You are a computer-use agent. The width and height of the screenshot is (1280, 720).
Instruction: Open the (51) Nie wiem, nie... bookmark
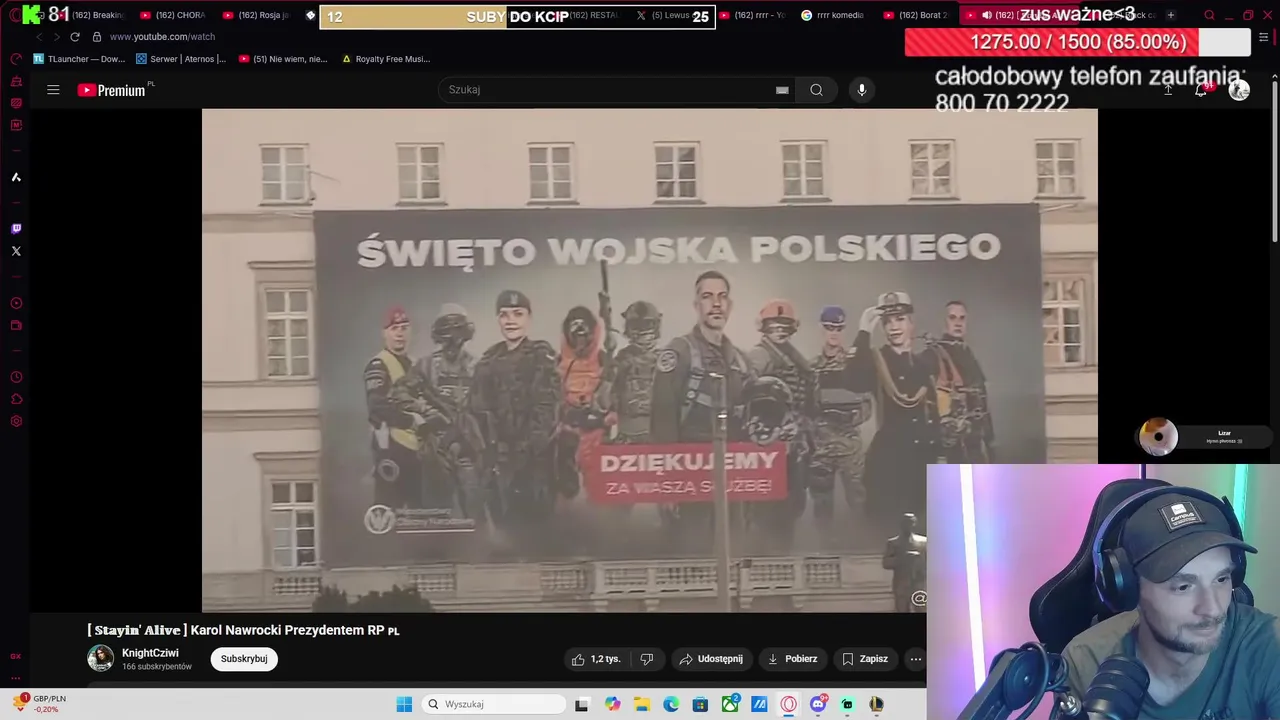point(283,59)
